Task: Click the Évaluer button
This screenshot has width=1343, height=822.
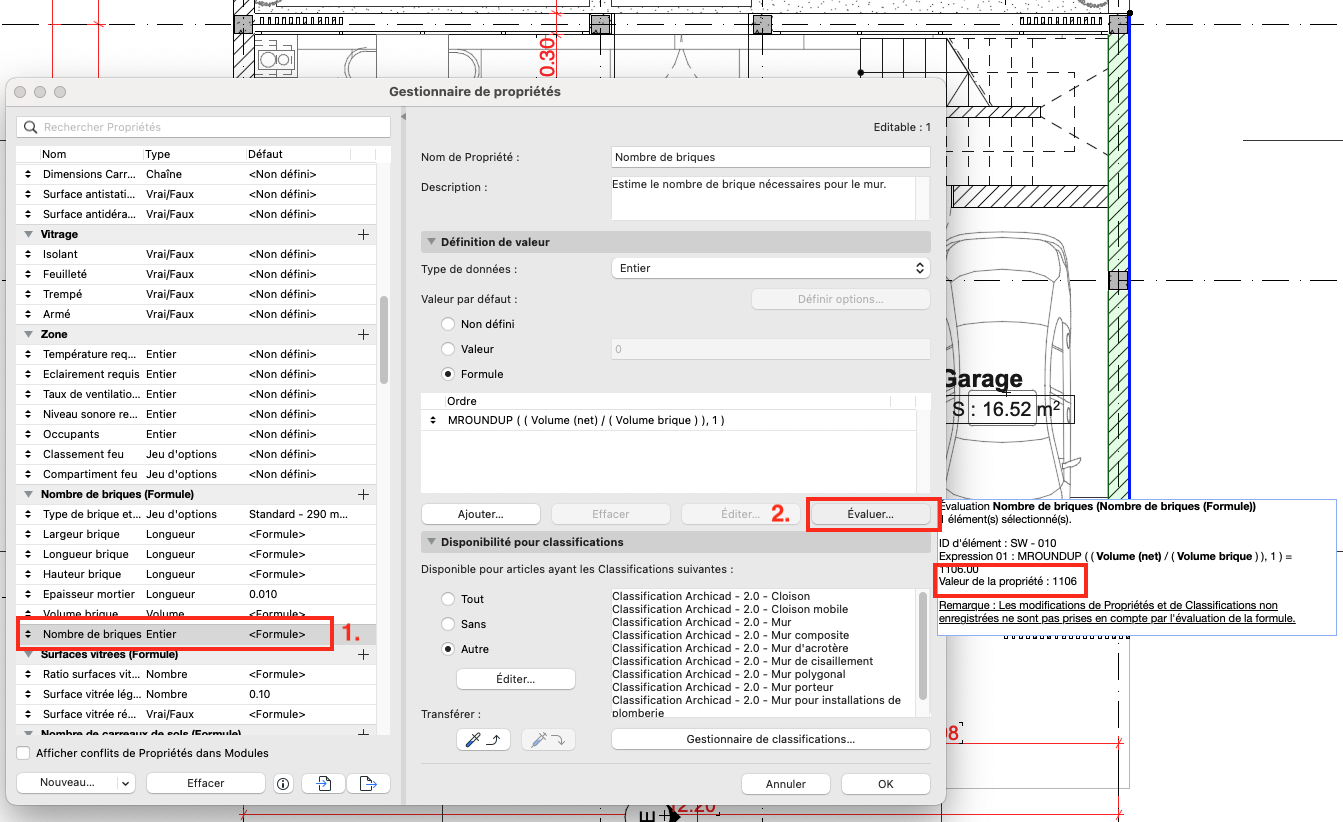Action: (870, 514)
